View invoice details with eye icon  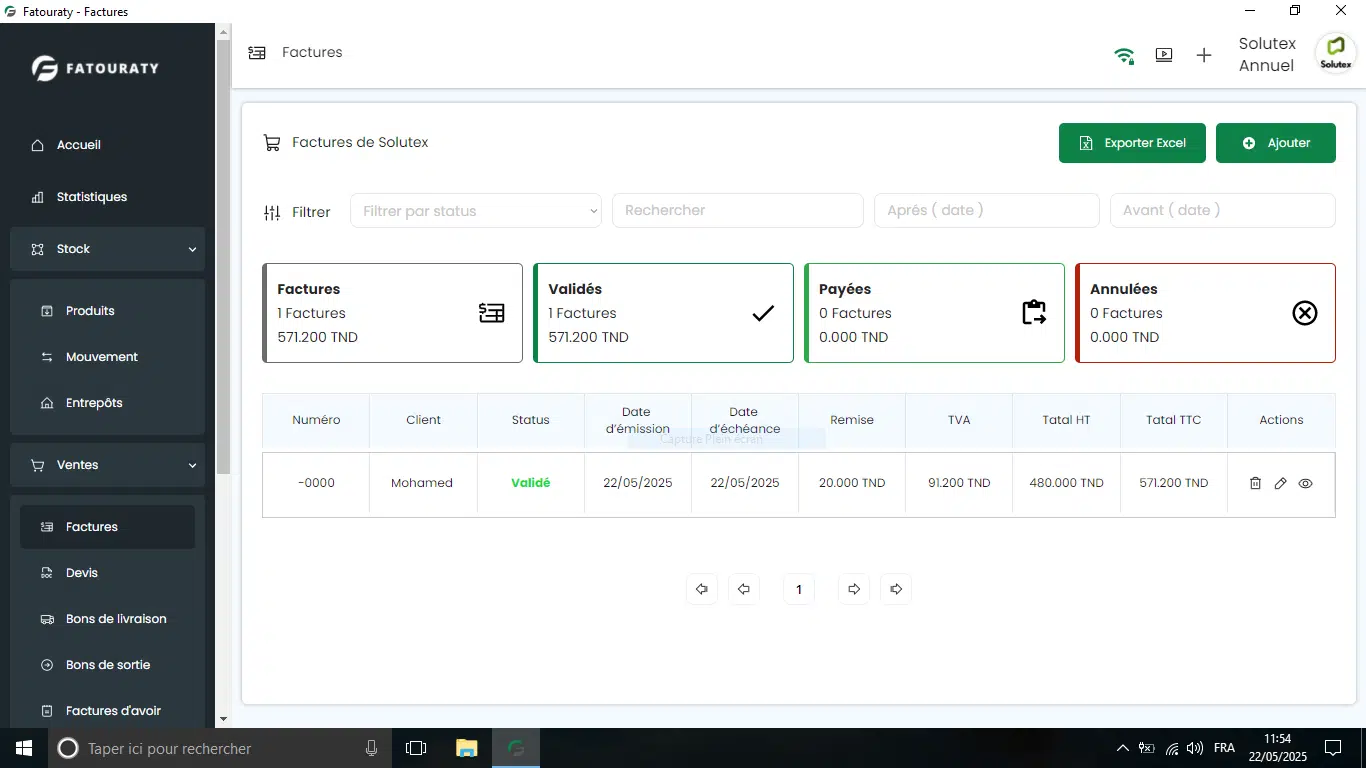pyautogui.click(x=1305, y=484)
